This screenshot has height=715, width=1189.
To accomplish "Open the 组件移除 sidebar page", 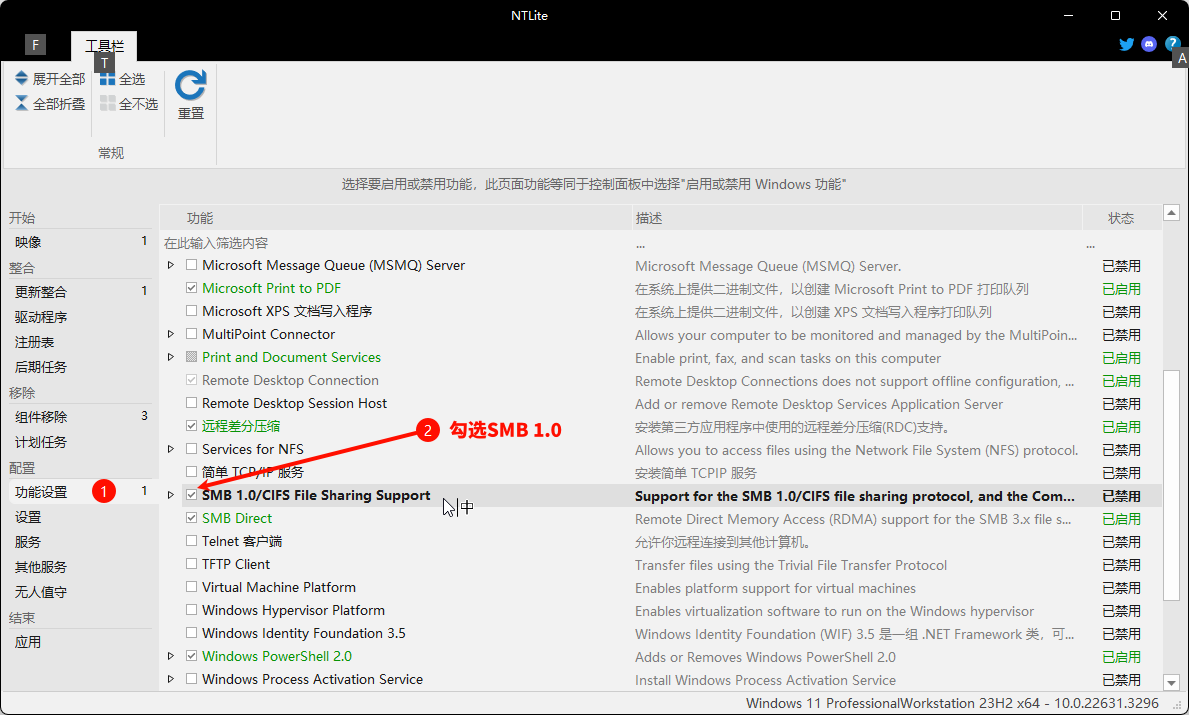I will point(80,417).
